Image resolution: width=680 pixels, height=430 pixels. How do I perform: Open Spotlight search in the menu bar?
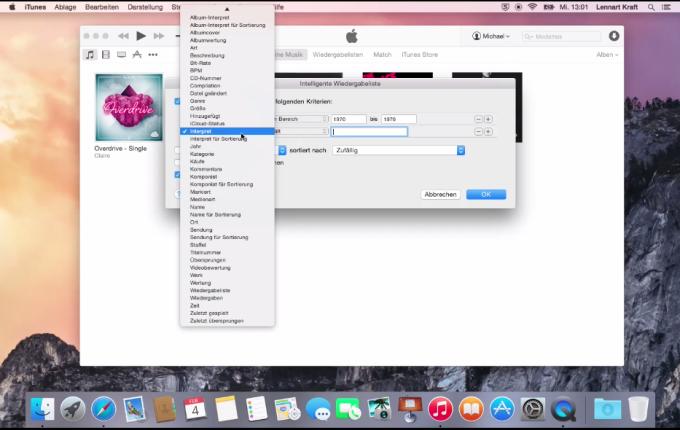coord(651,7)
